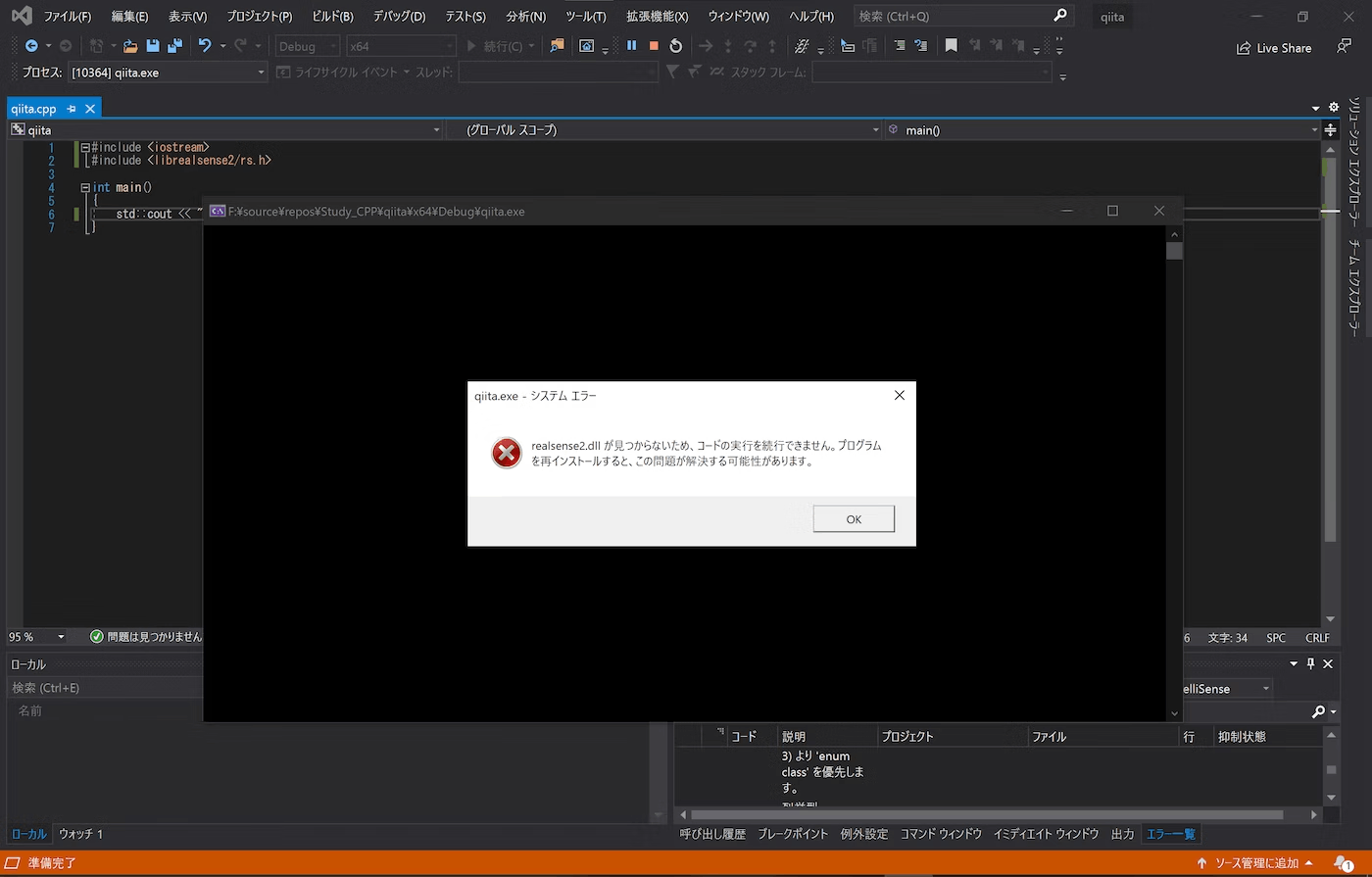Collapse the int main() code block
This screenshot has width=1372, height=877.
(85, 187)
